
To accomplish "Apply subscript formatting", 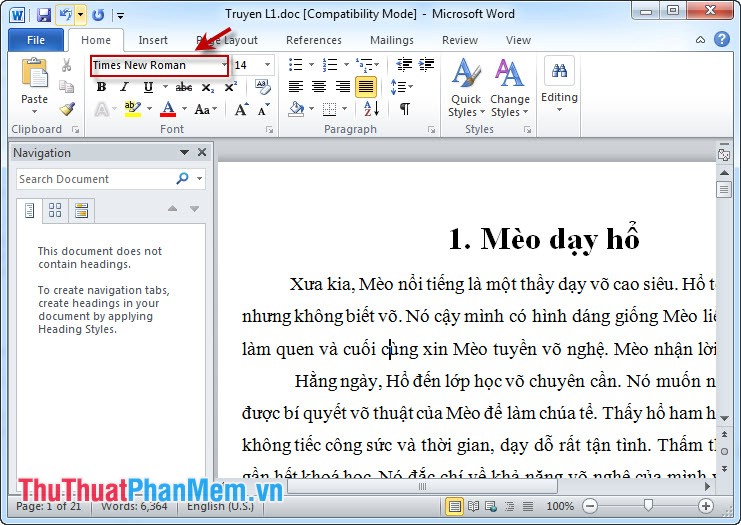I will point(207,87).
